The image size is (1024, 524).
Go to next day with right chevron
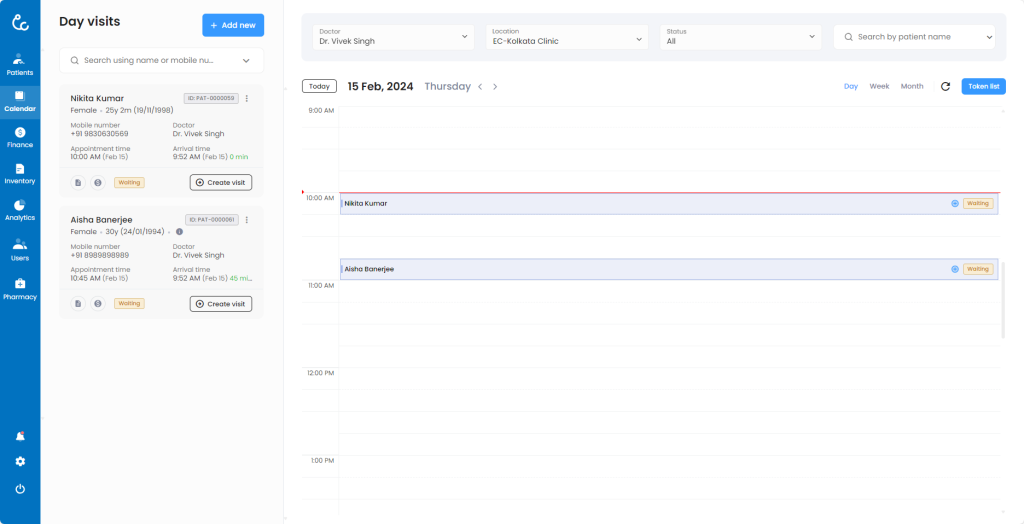point(495,87)
